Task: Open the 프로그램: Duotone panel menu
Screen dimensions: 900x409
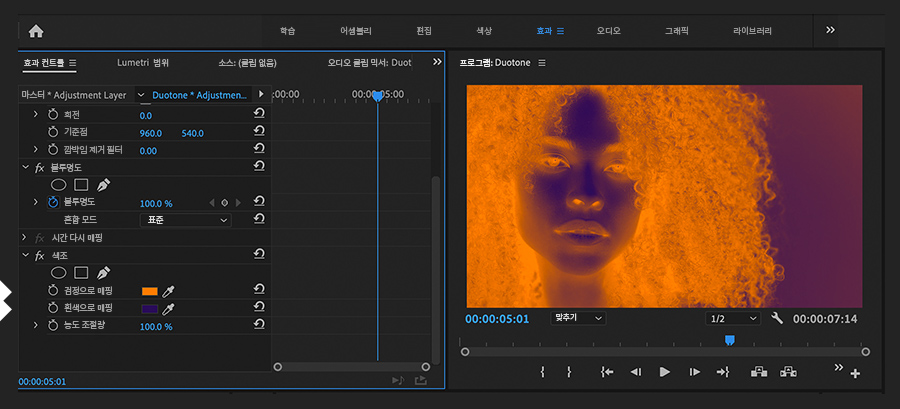Action: [542, 63]
